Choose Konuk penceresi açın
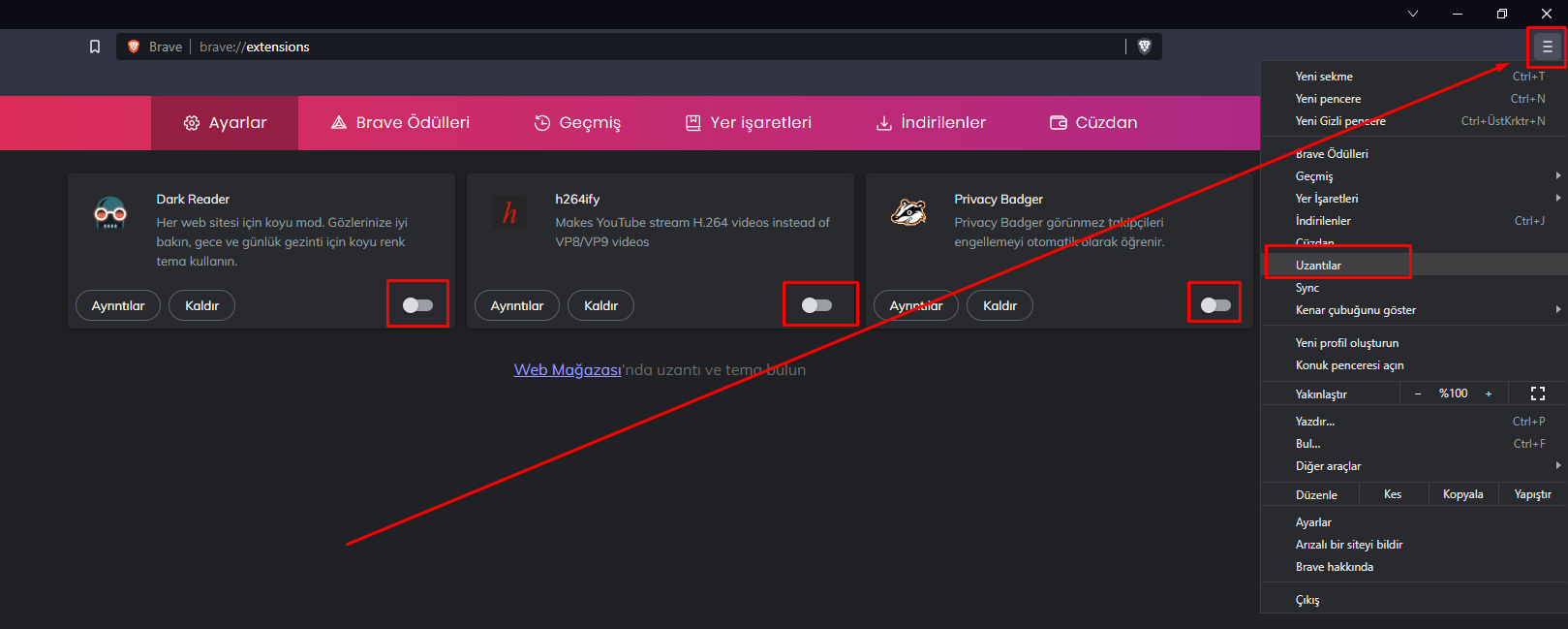 pos(1414,365)
